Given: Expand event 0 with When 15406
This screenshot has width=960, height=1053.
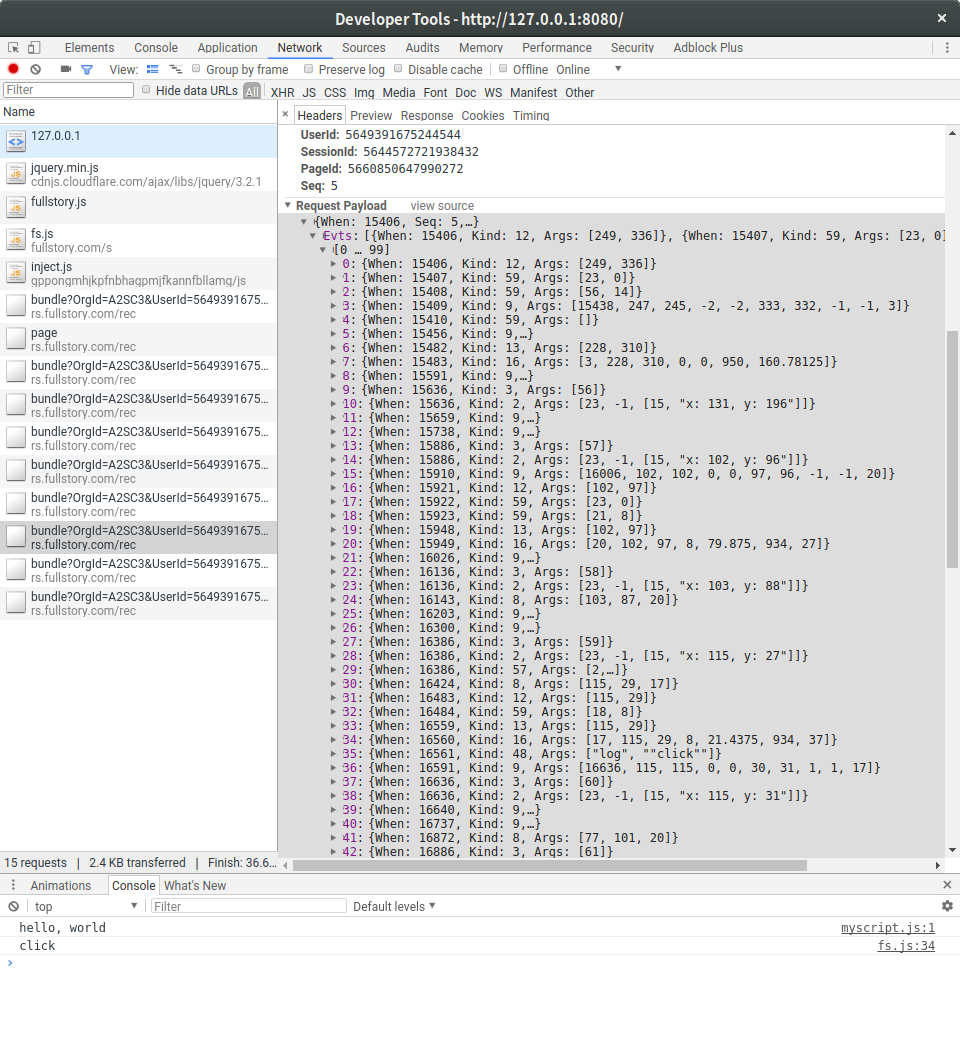Looking at the screenshot, I should [x=334, y=264].
